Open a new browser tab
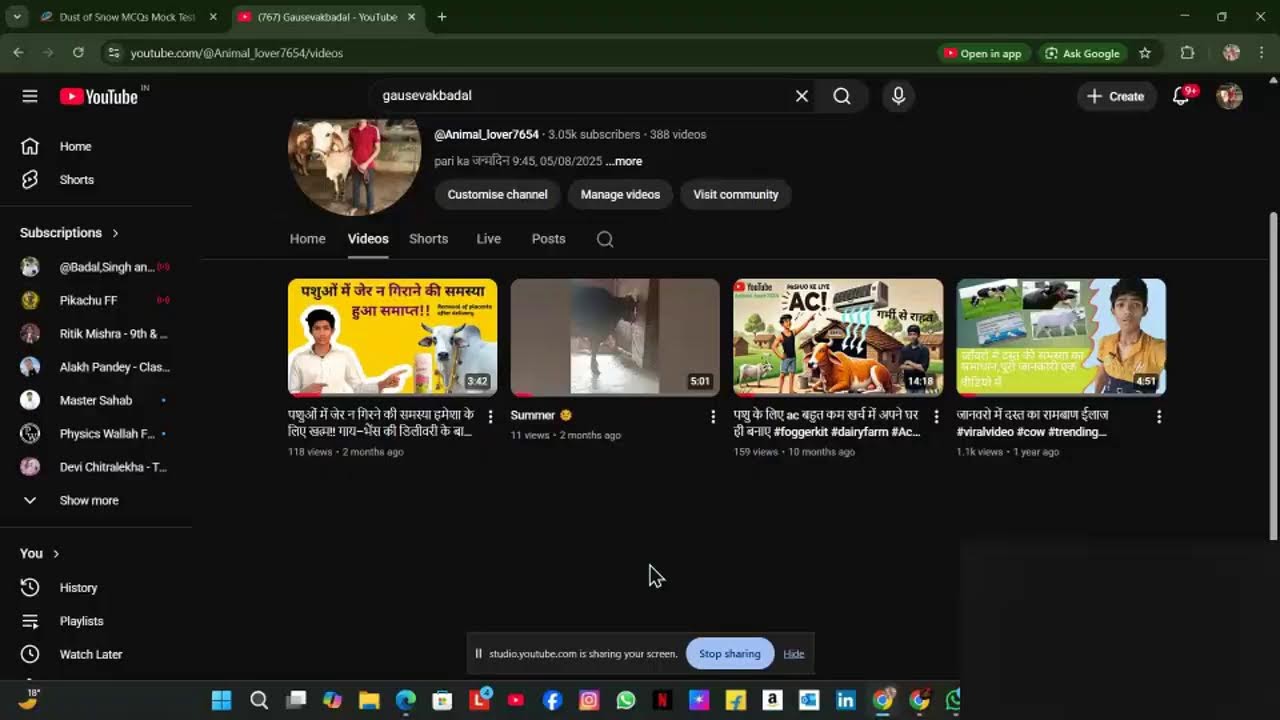Screen dimensions: 1280x720 tap(442, 17)
